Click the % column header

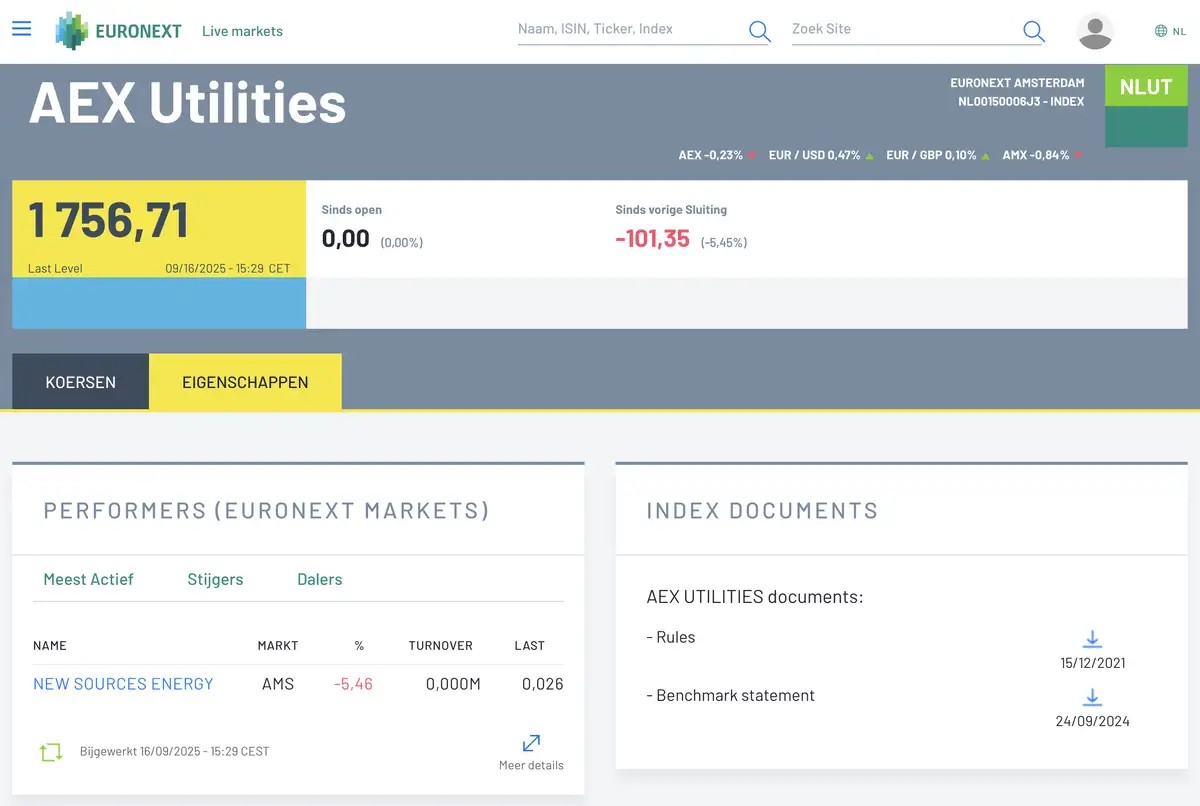point(359,646)
